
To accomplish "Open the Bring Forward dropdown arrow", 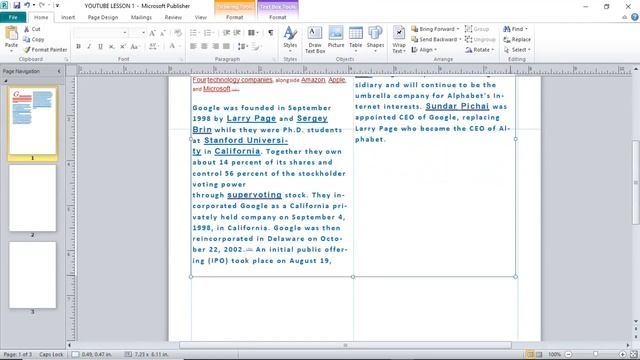I will click(458, 29).
